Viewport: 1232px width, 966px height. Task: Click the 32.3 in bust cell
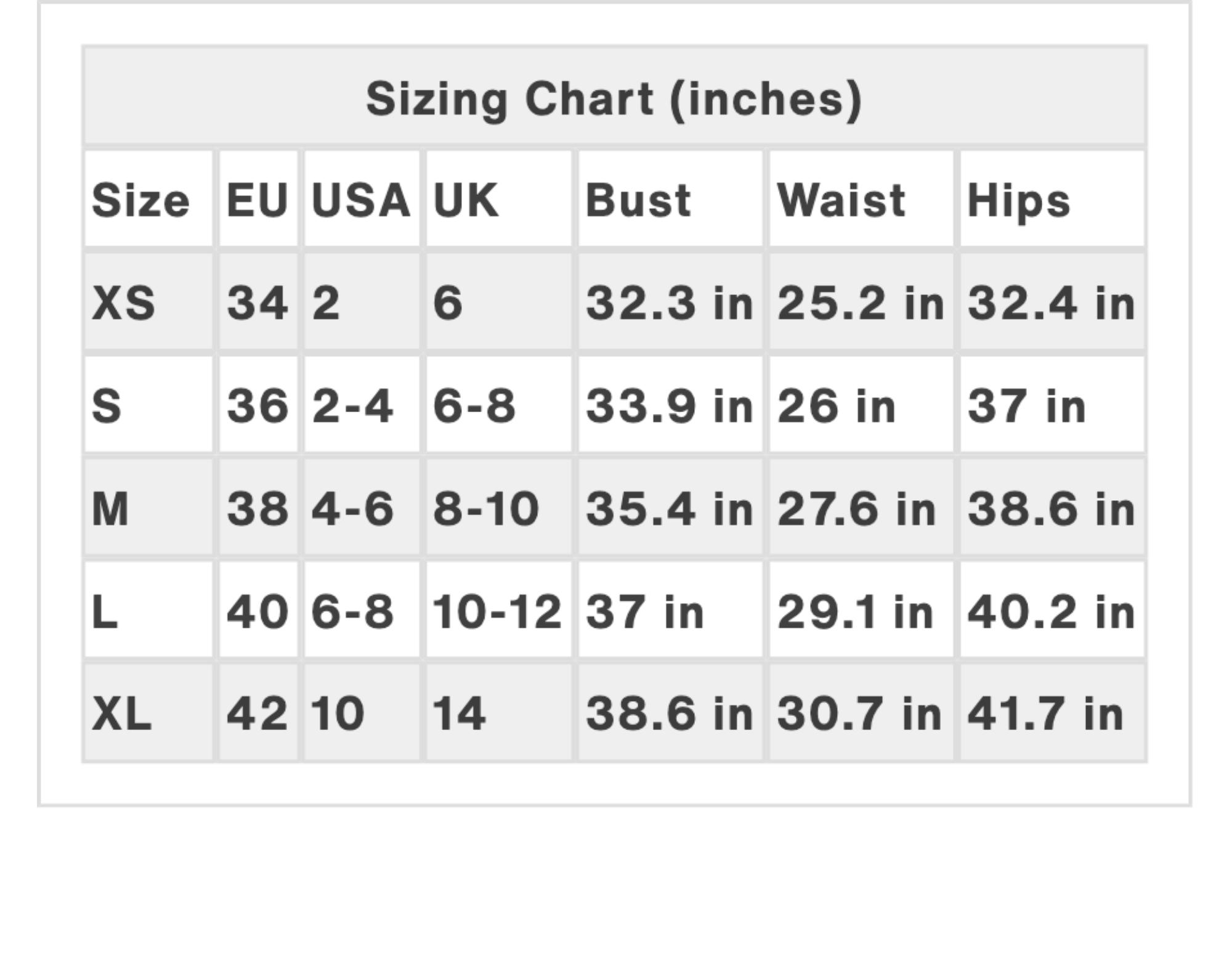click(670, 303)
